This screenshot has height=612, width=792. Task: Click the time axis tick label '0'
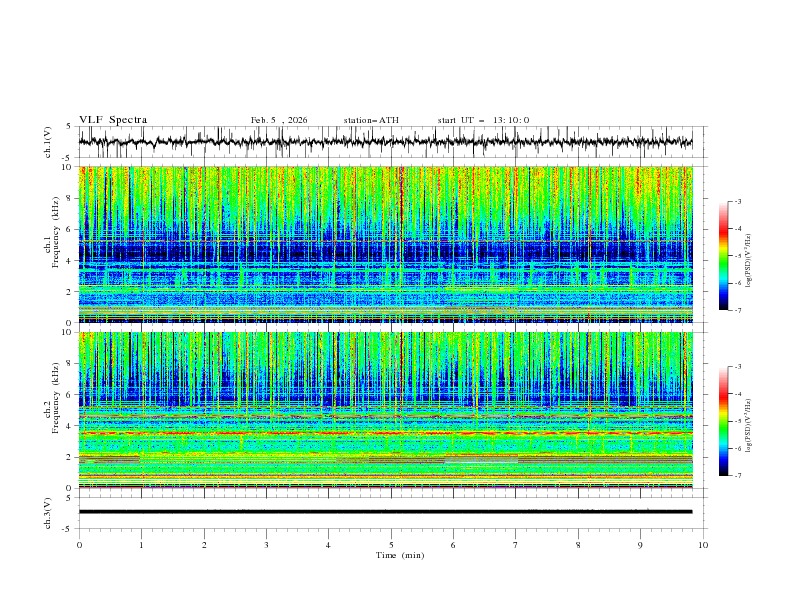click(x=79, y=545)
